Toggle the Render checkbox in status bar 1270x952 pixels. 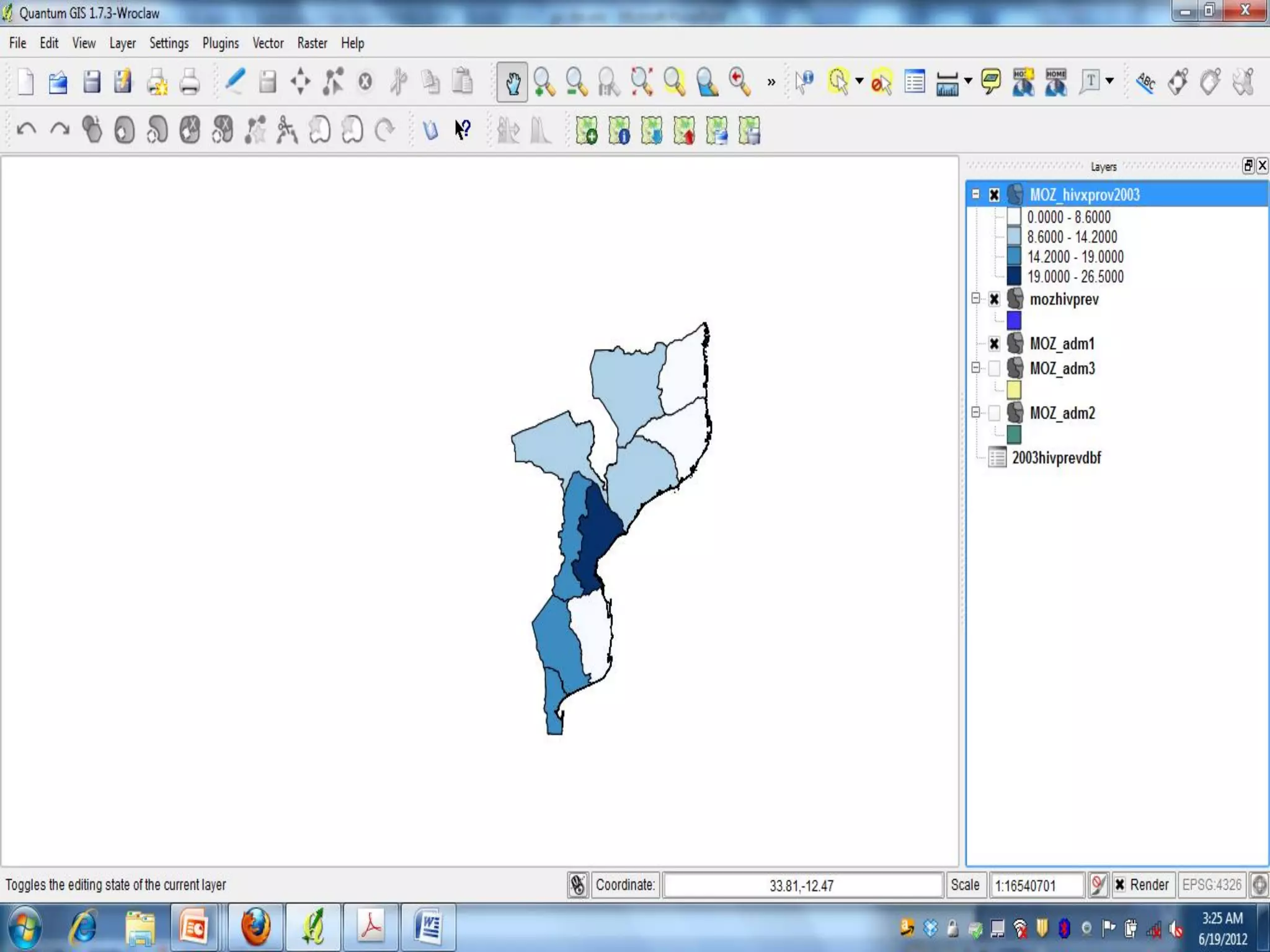1120,884
